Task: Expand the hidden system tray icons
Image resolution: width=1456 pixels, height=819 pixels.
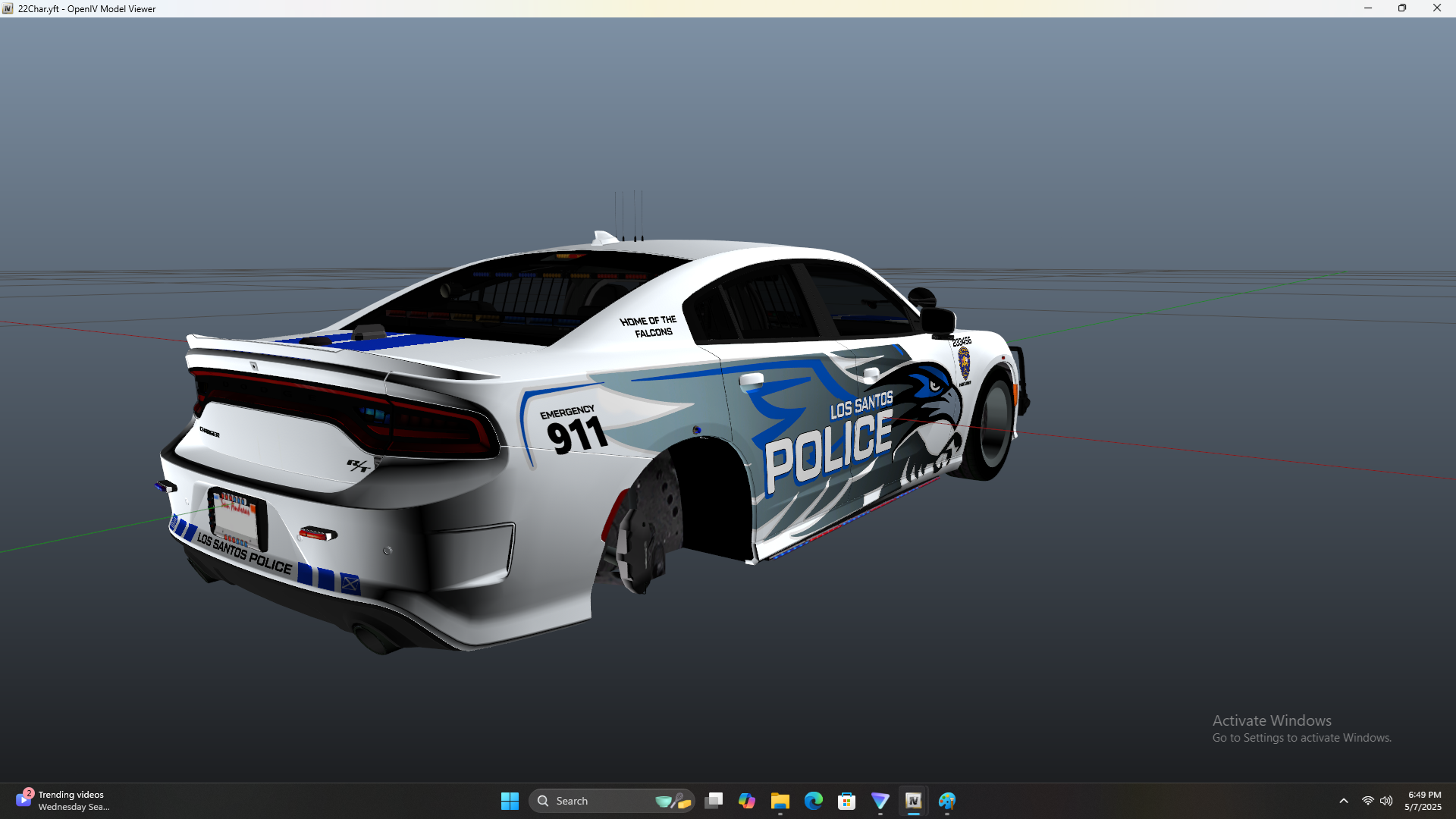Action: [x=1344, y=801]
